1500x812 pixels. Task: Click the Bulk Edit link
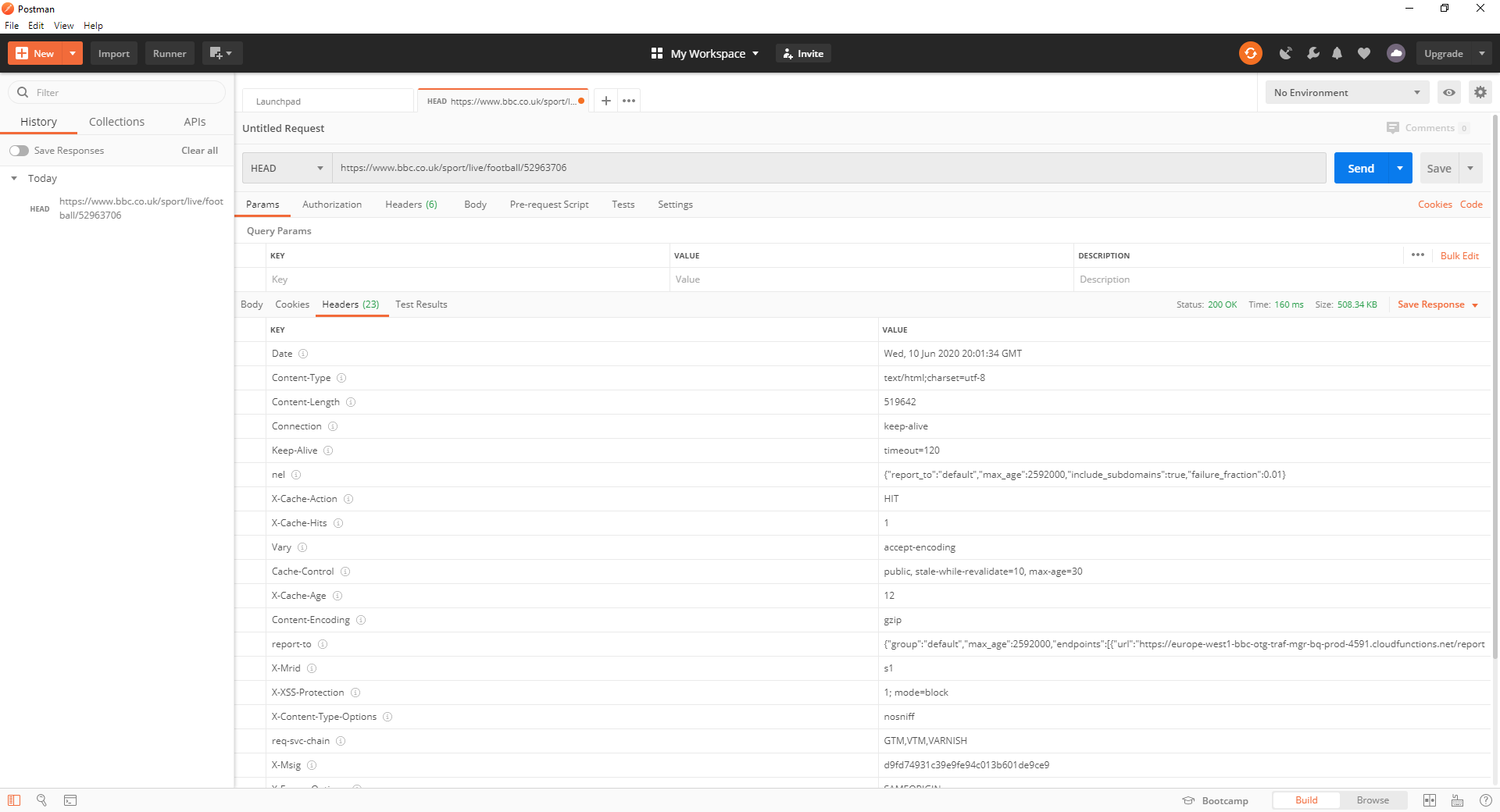click(1459, 255)
